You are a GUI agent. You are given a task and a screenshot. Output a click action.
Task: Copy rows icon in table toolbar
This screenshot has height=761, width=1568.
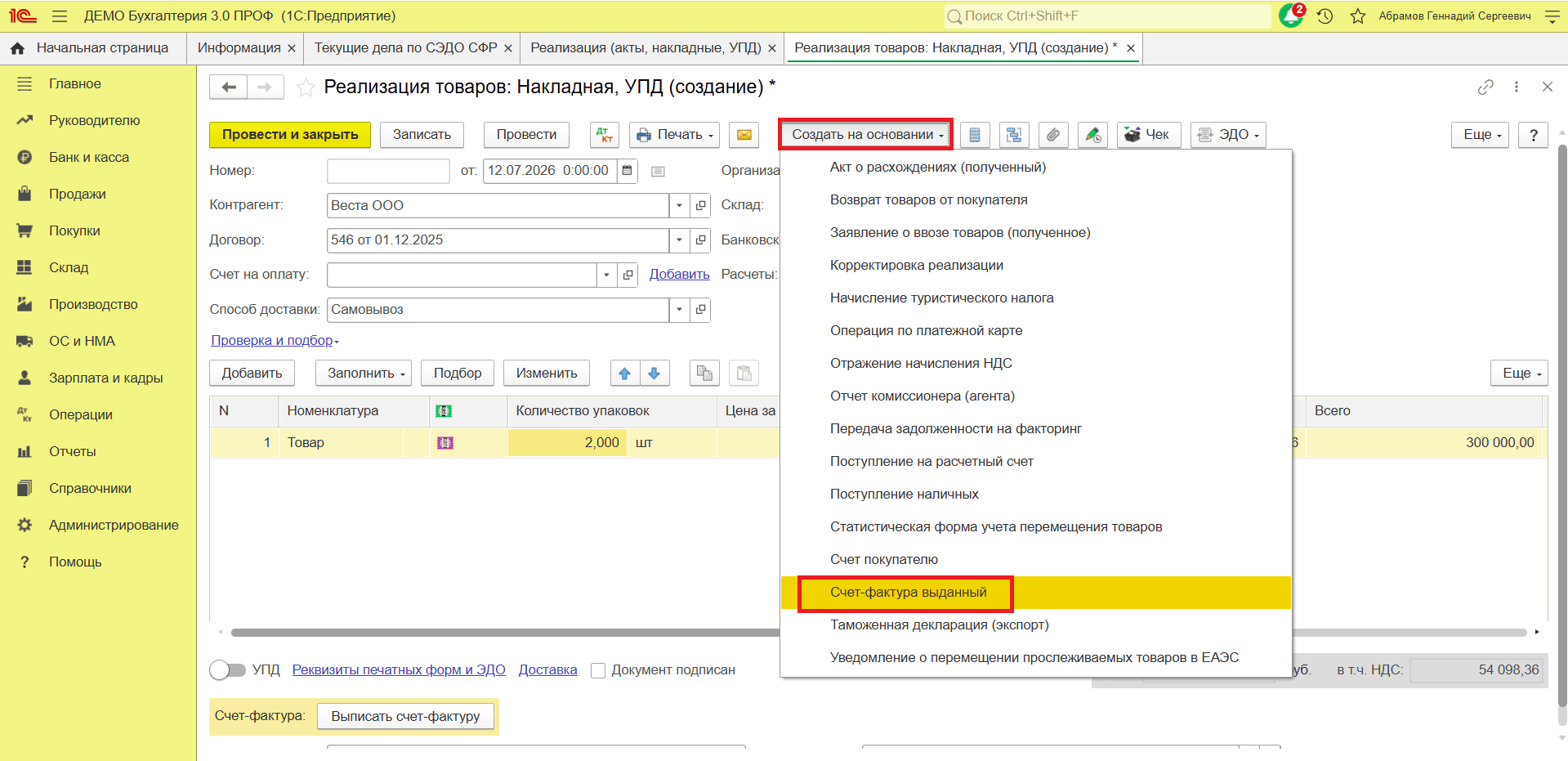pos(704,374)
